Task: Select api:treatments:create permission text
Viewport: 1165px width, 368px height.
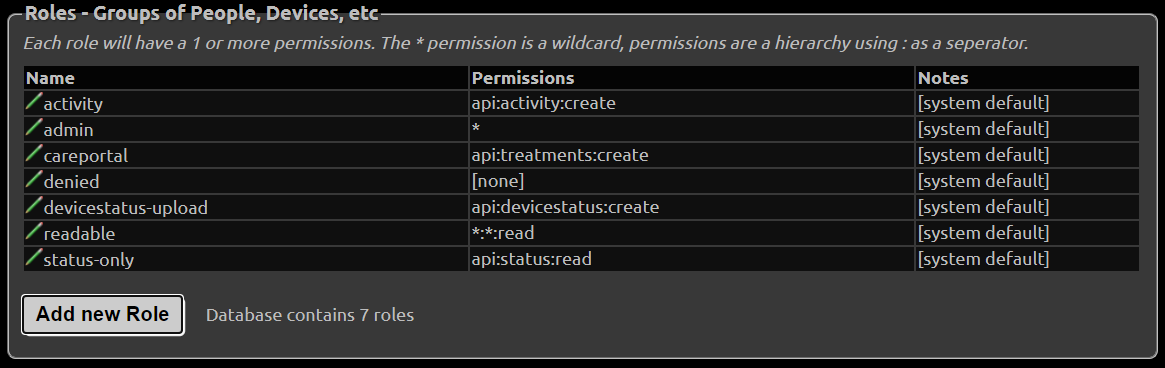Action: click(x=559, y=155)
